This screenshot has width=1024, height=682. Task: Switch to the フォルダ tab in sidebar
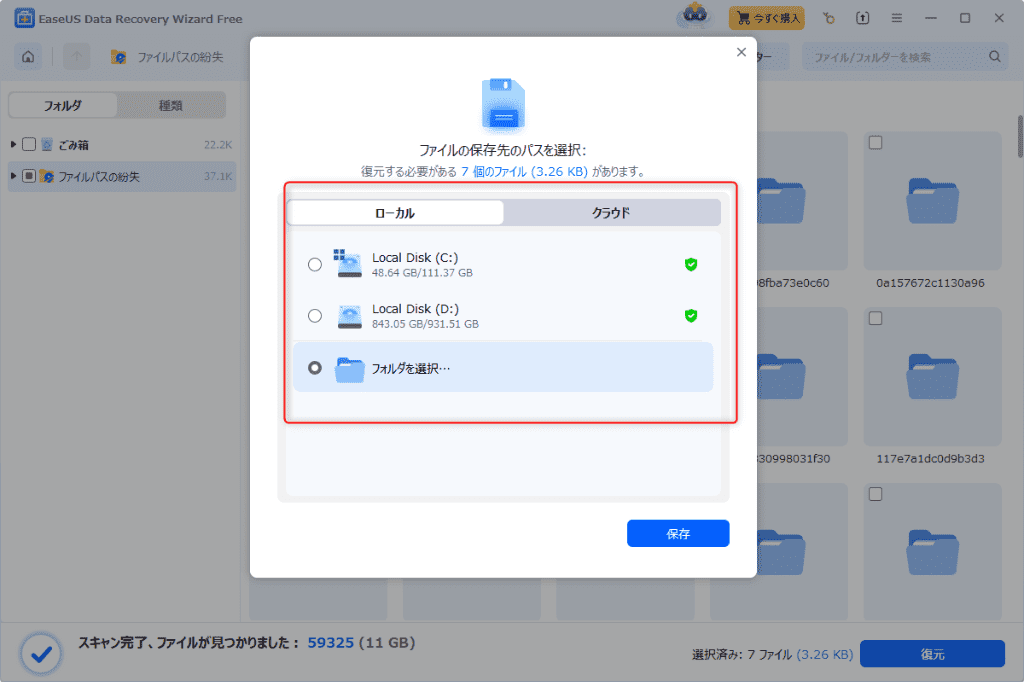pyautogui.click(x=63, y=105)
